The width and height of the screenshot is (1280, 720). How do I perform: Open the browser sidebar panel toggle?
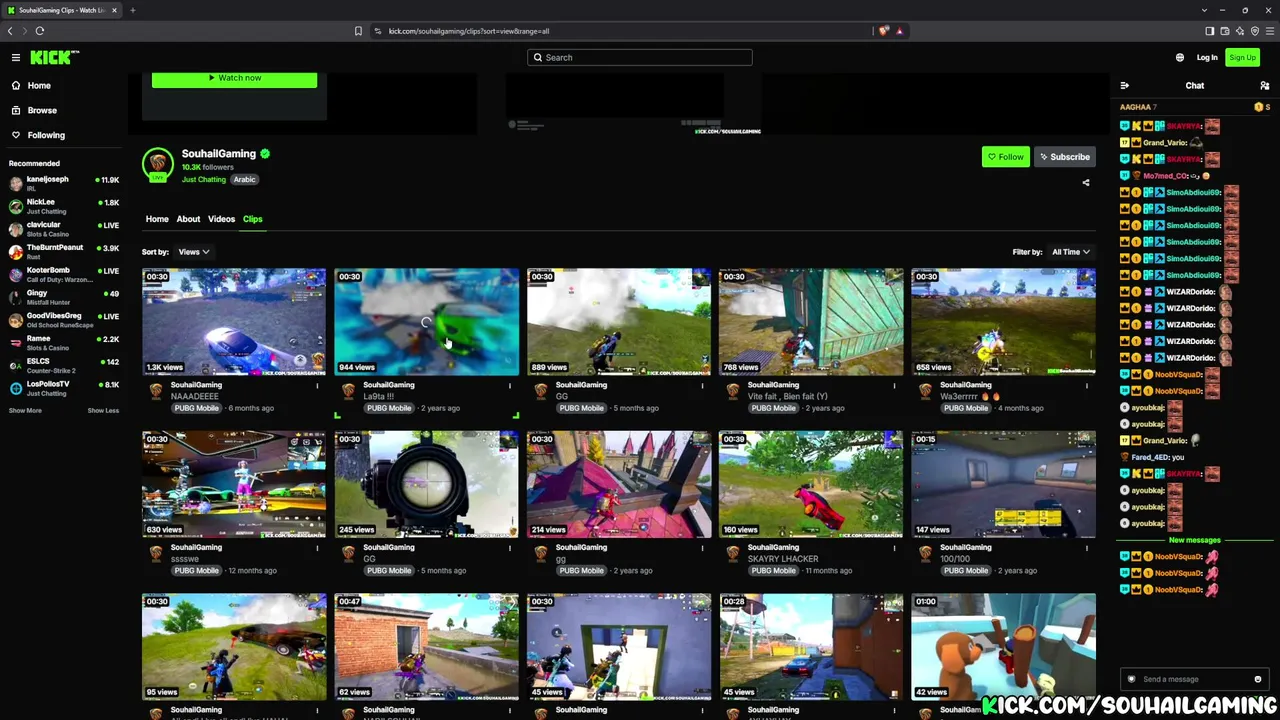(1209, 31)
